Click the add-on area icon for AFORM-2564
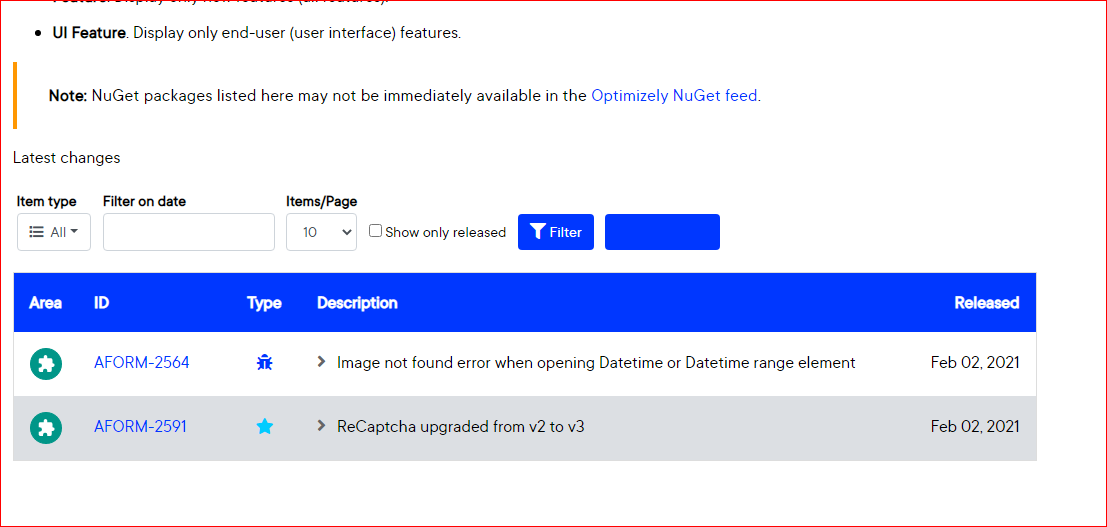This screenshot has height=527, width=1107. tap(46, 364)
